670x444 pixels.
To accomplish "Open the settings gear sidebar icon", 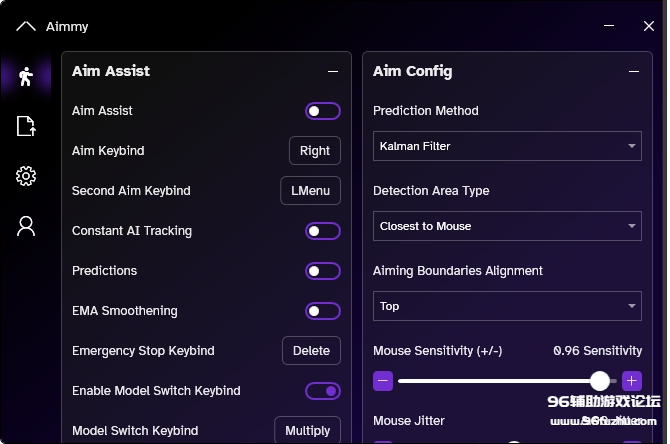I will pos(26,176).
